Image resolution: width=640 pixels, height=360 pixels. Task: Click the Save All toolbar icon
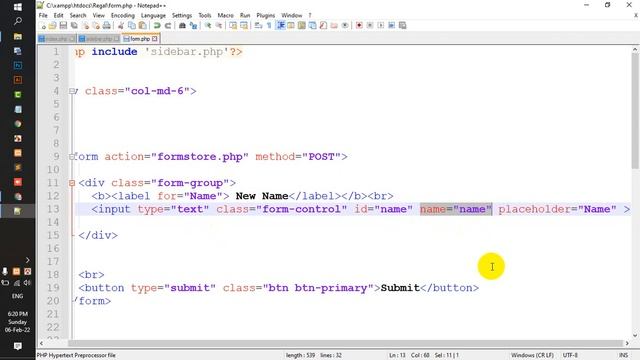coord(74,25)
